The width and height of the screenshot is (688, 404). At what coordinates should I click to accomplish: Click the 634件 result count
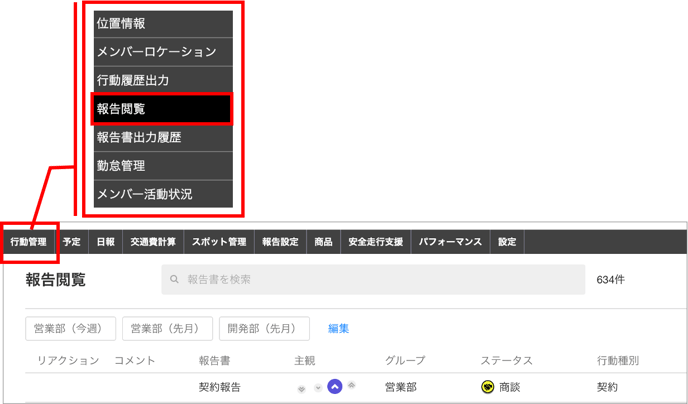click(x=610, y=279)
